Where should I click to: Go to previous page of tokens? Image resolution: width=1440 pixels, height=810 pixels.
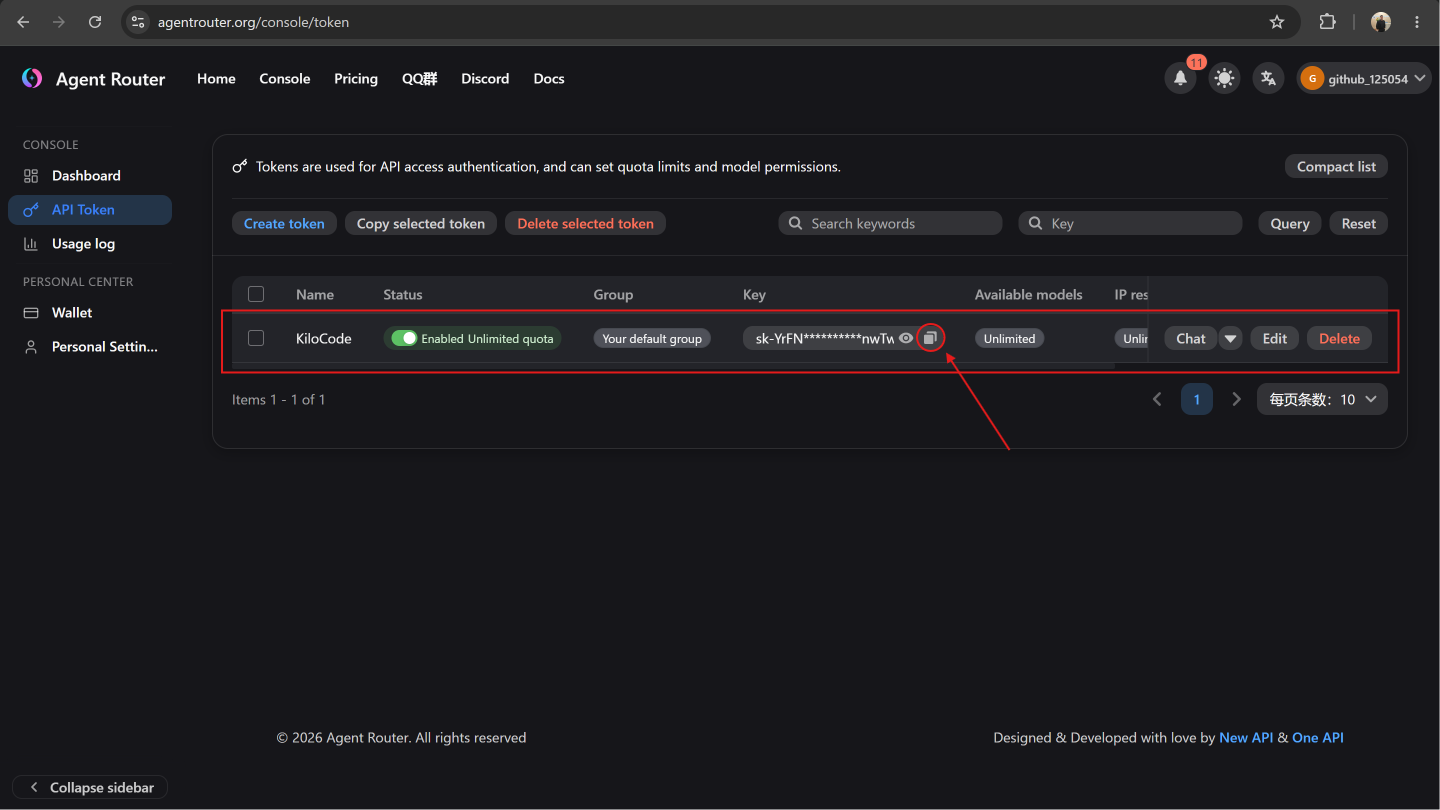click(x=1157, y=399)
